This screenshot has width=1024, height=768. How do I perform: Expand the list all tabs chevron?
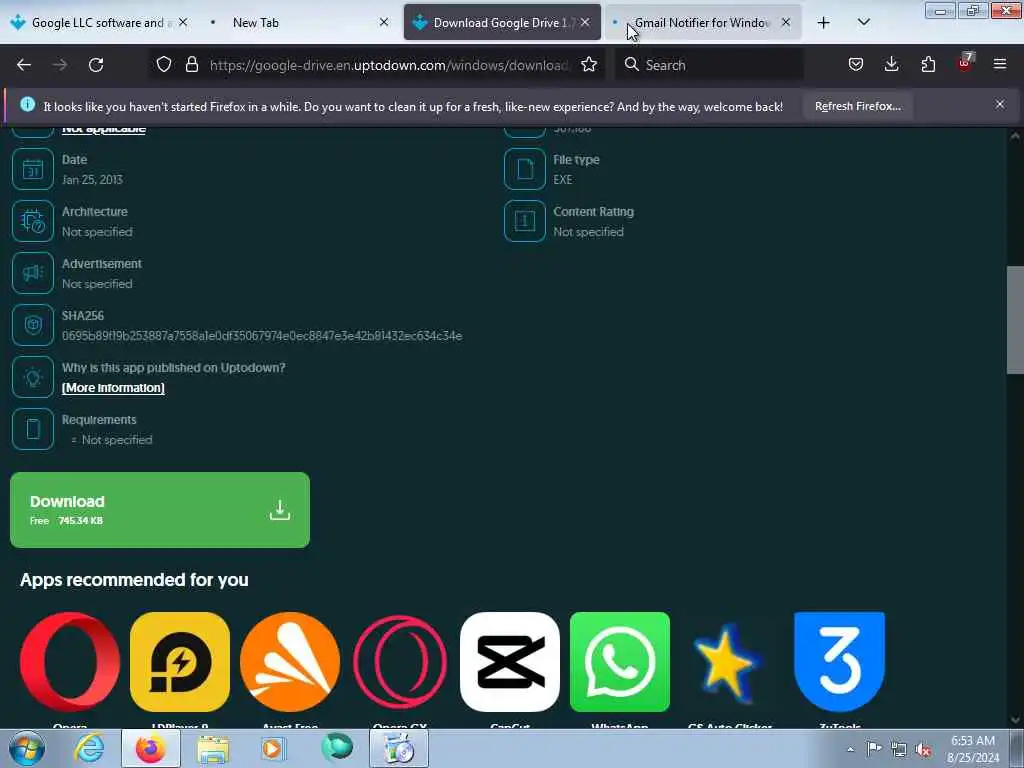click(863, 22)
